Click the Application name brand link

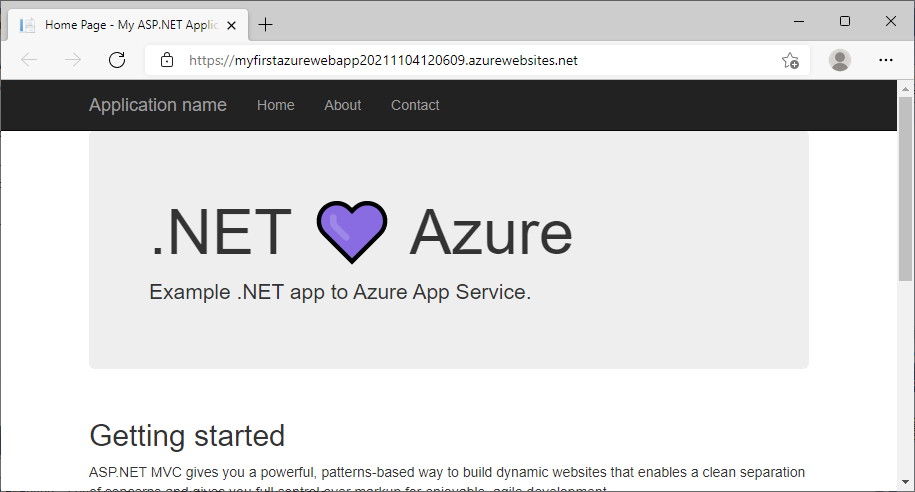tap(158, 105)
